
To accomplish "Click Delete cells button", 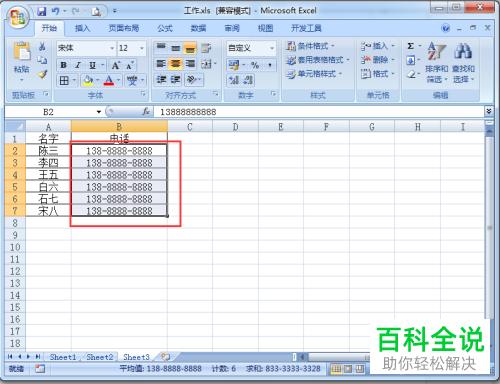I will (x=378, y=60).
